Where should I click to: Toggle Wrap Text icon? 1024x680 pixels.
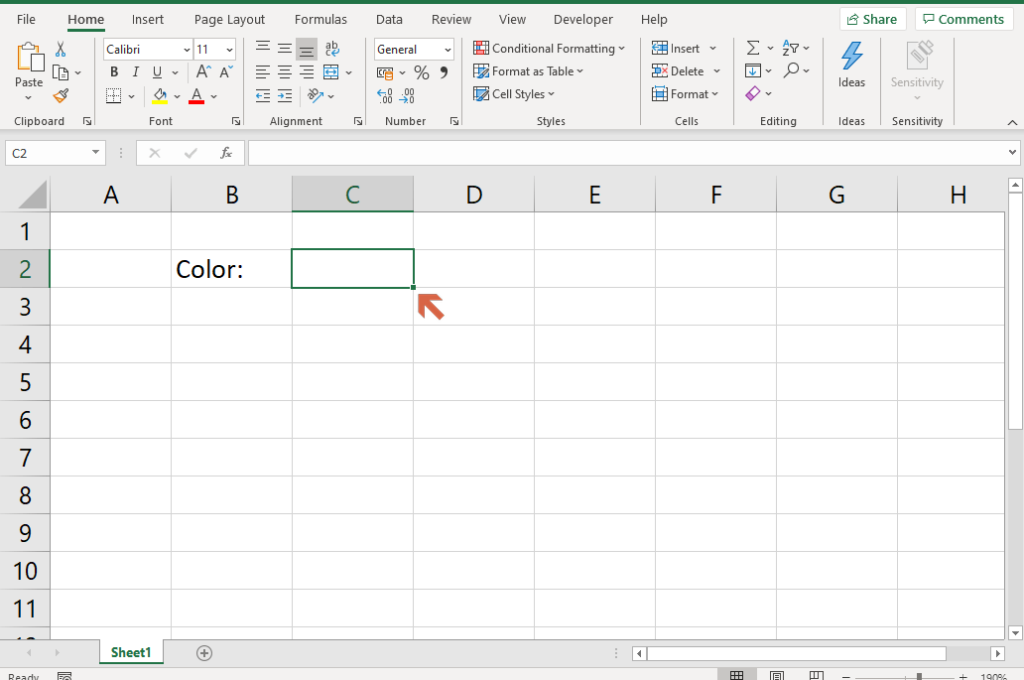[332, 48]
